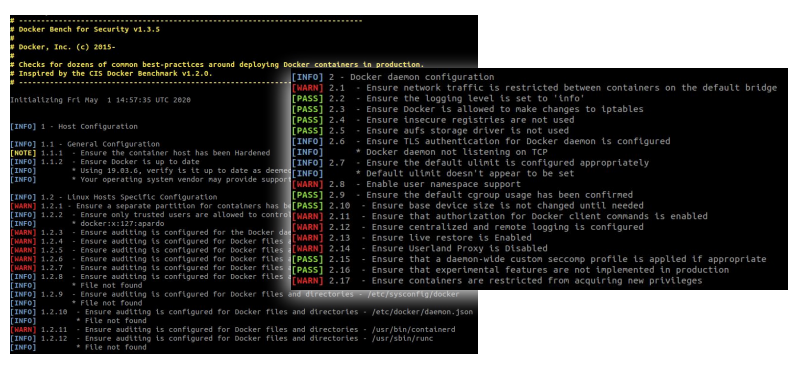Click the '2.11 Ensure that authorization for Docker client' line
This screenshot has width=794, height=368.
click(x=499, y=216)
